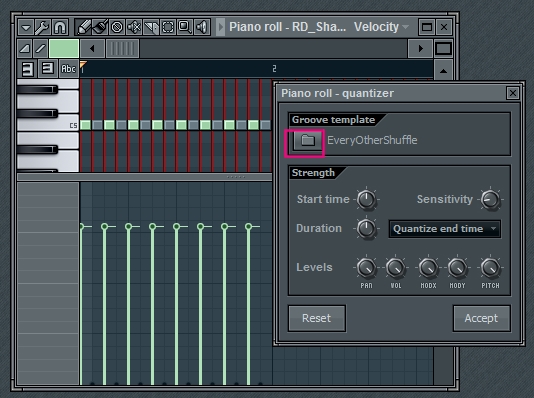Screen dimensions: 534x398
Task: Click the PITCH level knob
Action: point(490,268)
